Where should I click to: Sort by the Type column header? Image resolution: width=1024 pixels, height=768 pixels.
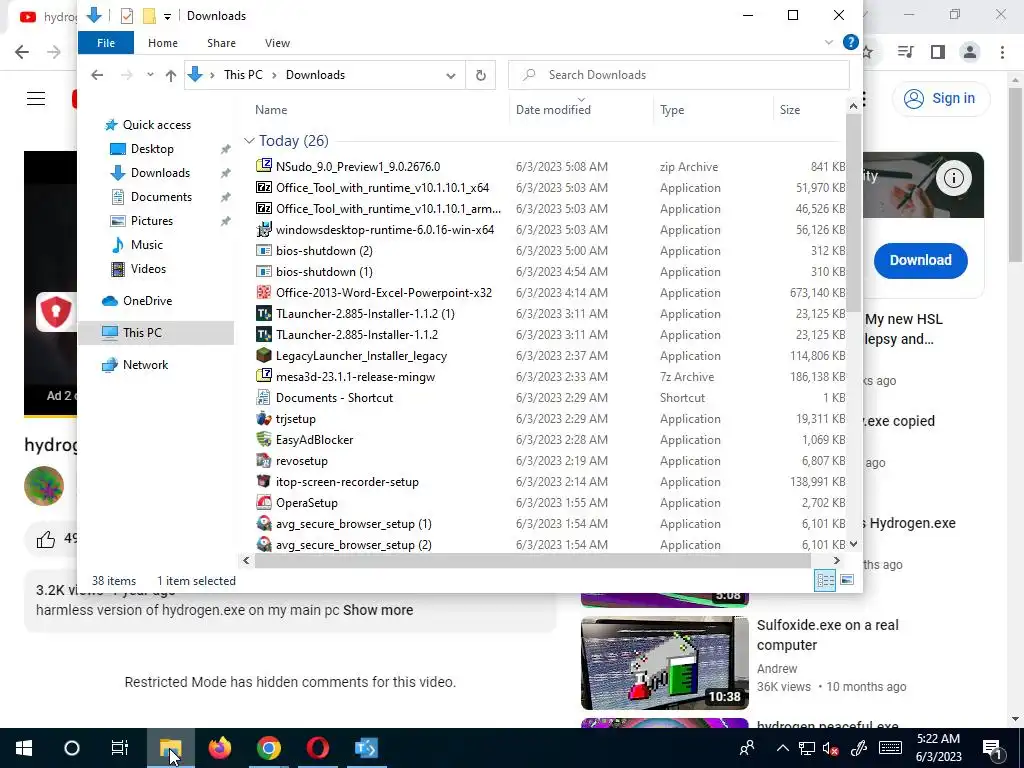pos(672,110)
